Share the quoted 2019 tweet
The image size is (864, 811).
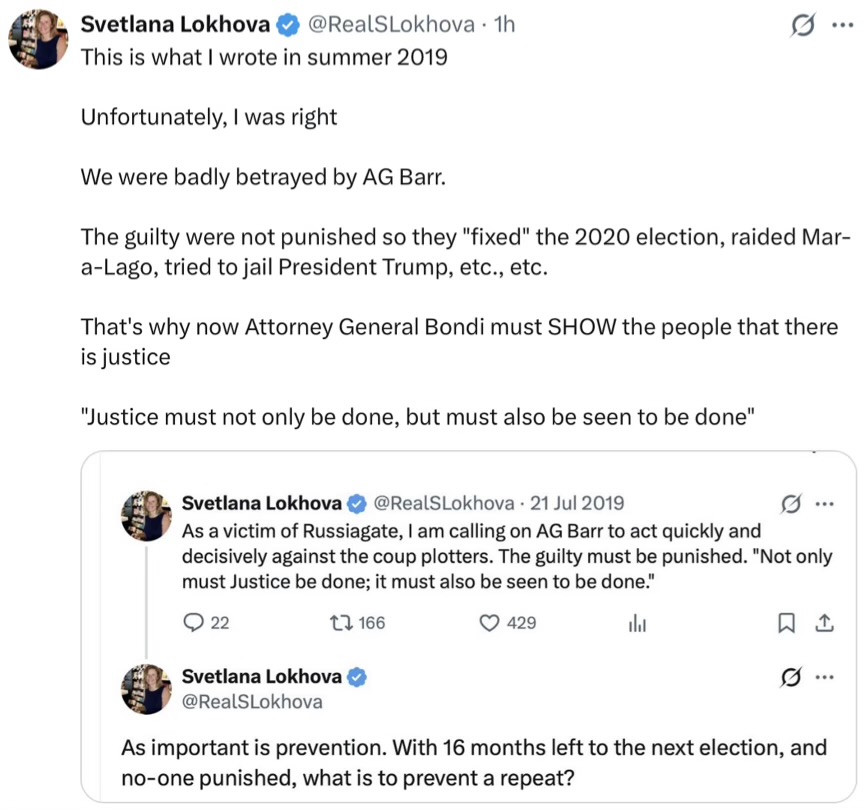click(825, 623)
